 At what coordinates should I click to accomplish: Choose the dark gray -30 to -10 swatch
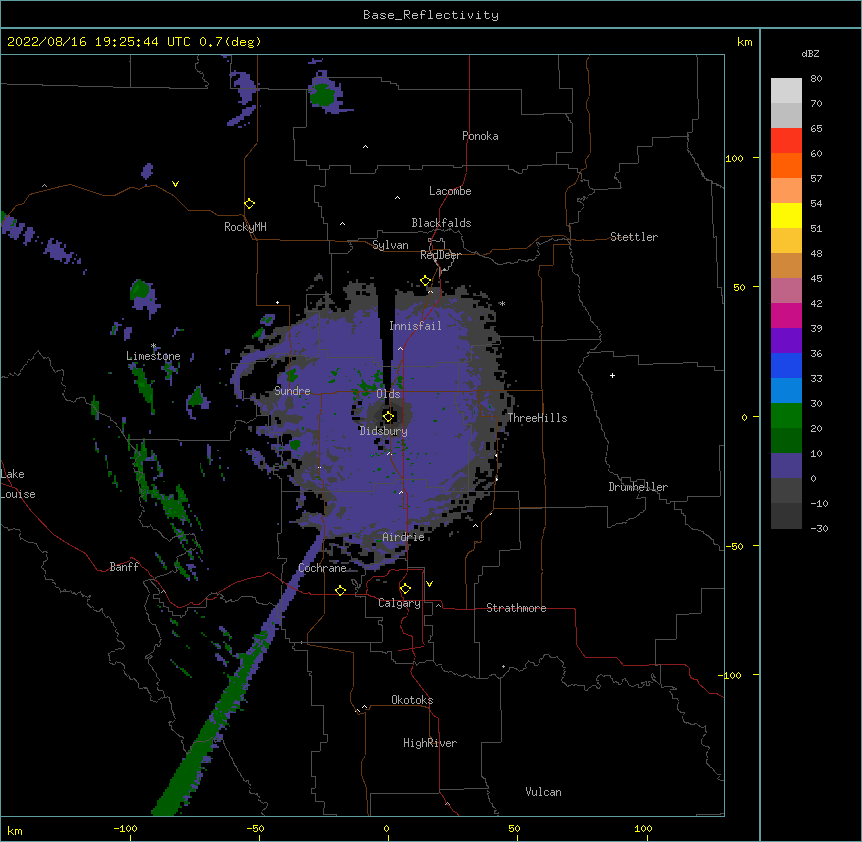(x=786, y=516)
